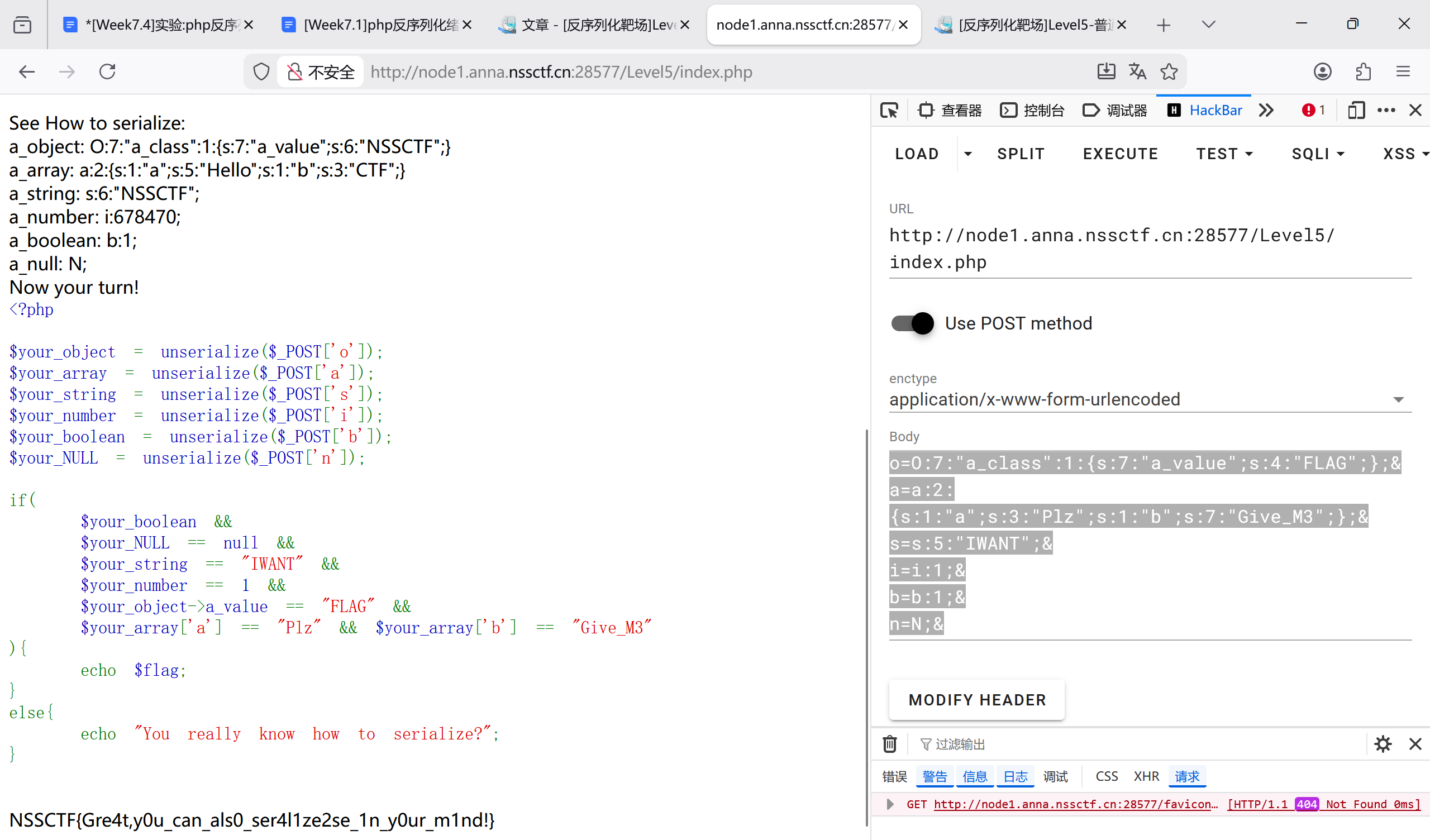Open console settings gear icon
Viewport: 1430px width, 840px height.
tap(1383, 743)
